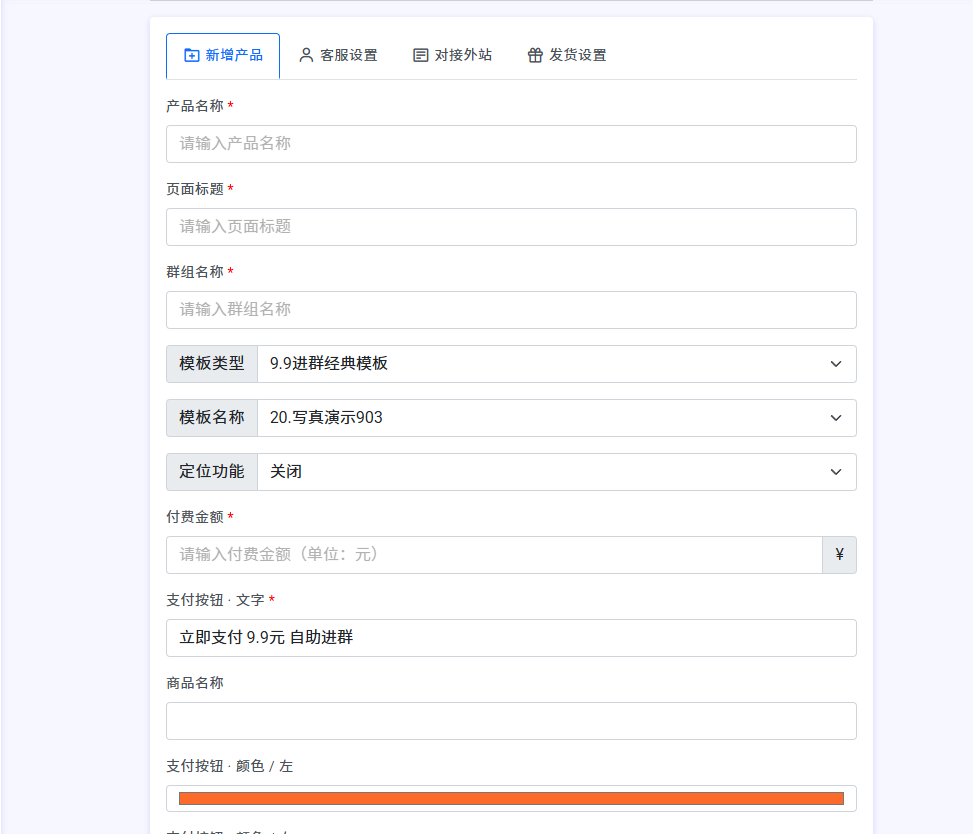The image size is (973, 834).
Task: Open the 对接外站 tab
Action: (452, 55)
